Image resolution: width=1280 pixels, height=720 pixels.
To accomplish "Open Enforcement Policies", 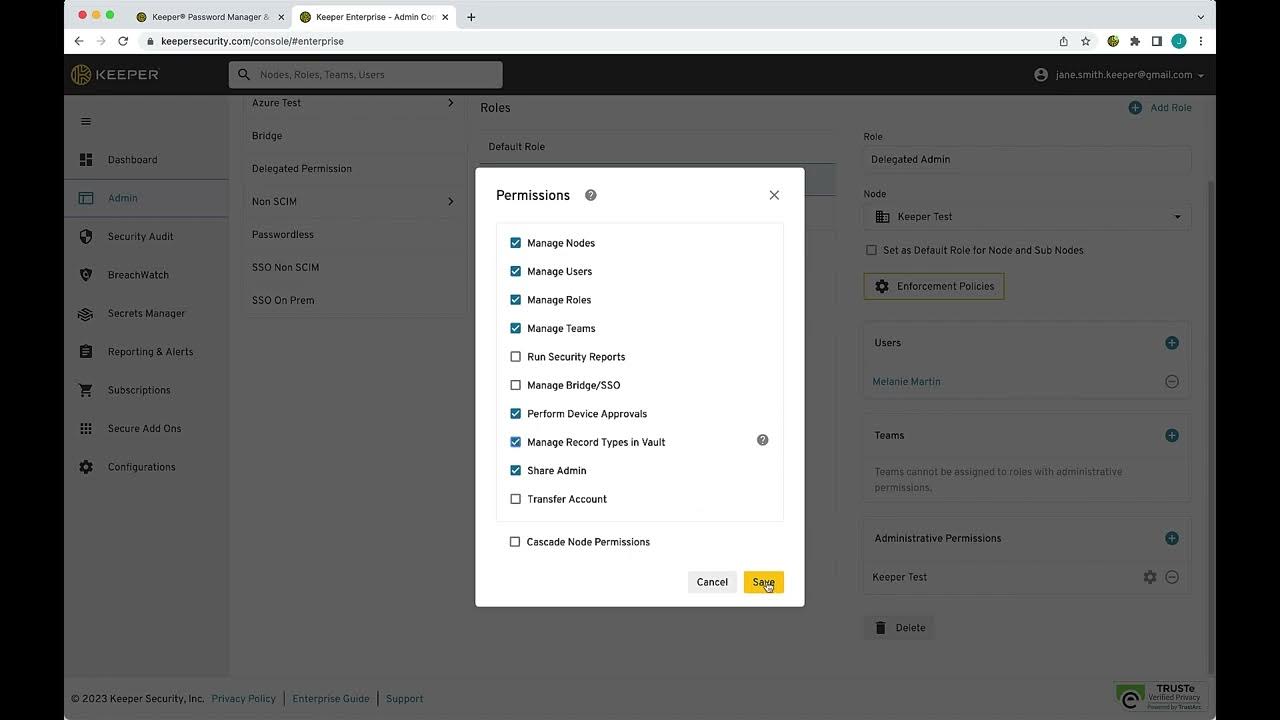I will click(x=934, y=286).
